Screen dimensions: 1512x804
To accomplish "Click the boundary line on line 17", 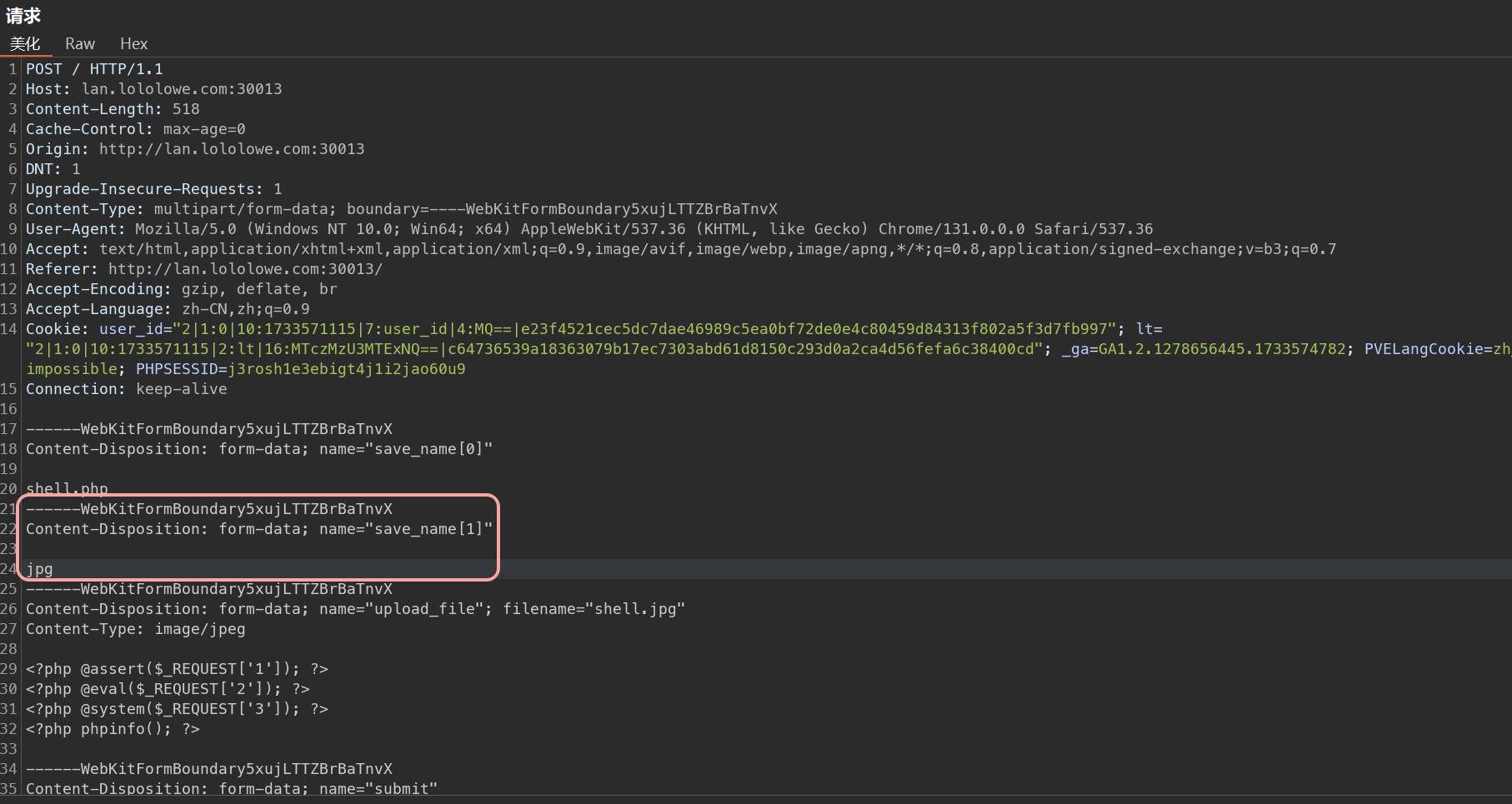I will (x=209, y=429).
